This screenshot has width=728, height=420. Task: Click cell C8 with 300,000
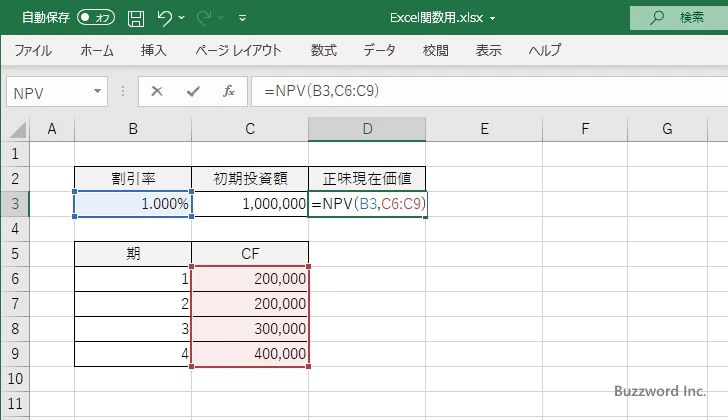[x=250, y=329]
